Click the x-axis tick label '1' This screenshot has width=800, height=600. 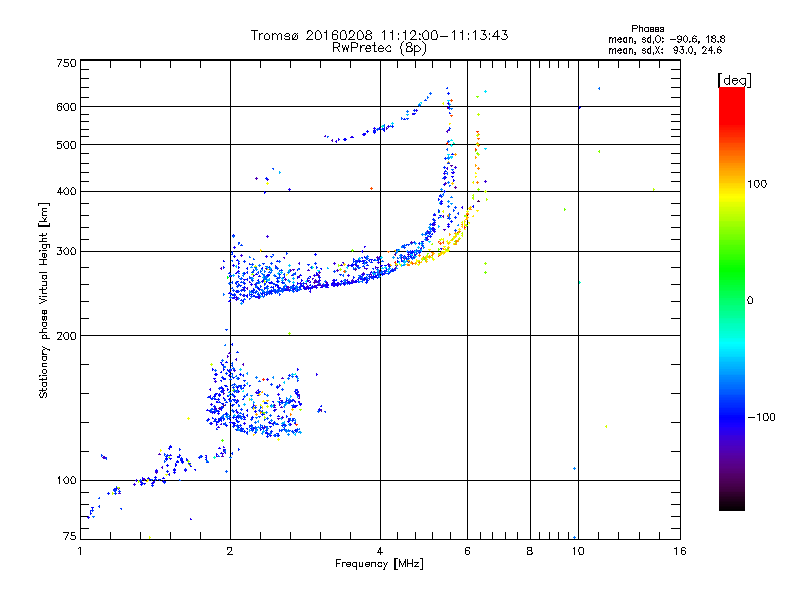tap(80, 551)
